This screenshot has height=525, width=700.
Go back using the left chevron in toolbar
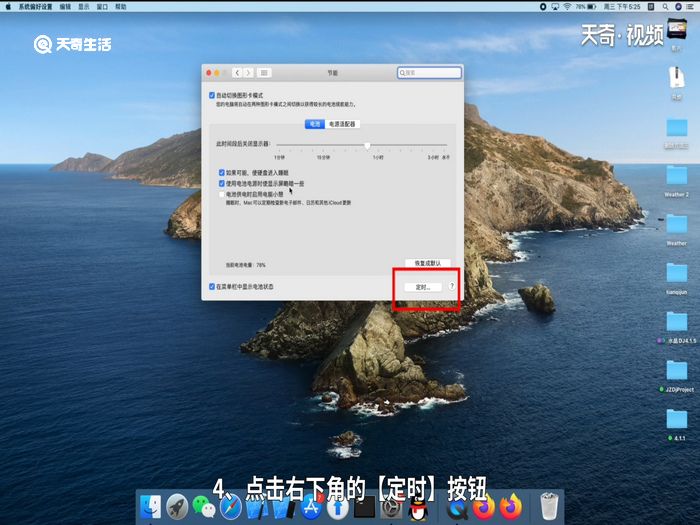238,73
